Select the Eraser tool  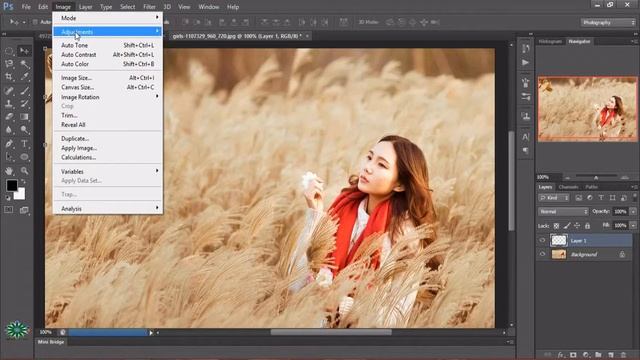tap(9, 116)
